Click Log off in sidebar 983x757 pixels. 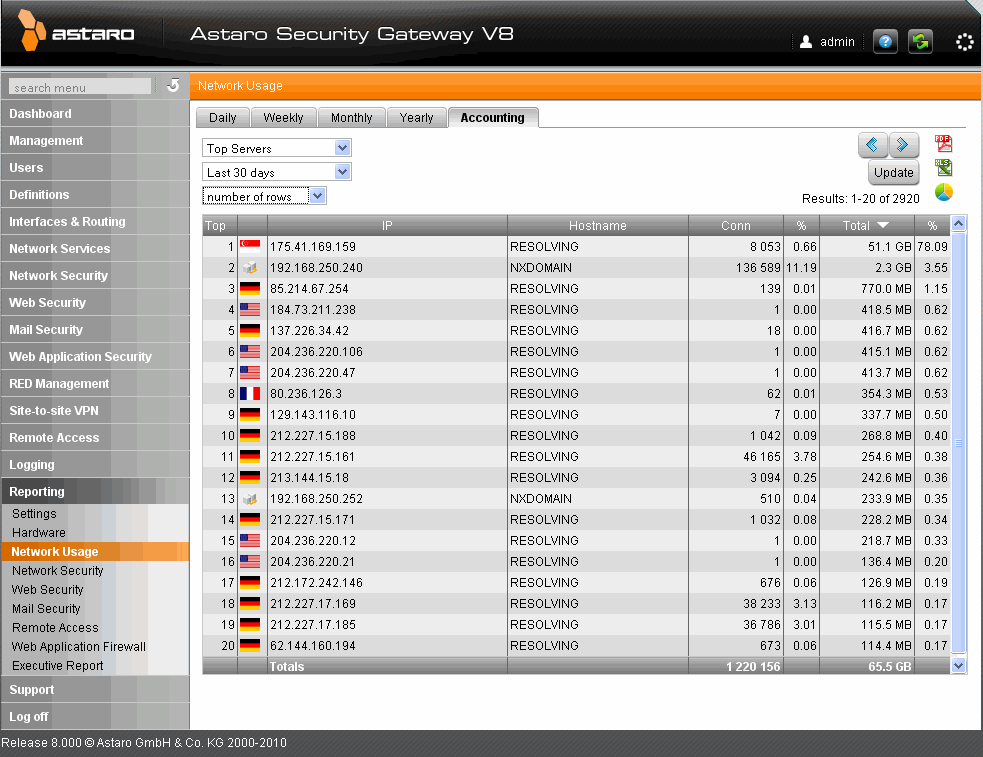95,716
